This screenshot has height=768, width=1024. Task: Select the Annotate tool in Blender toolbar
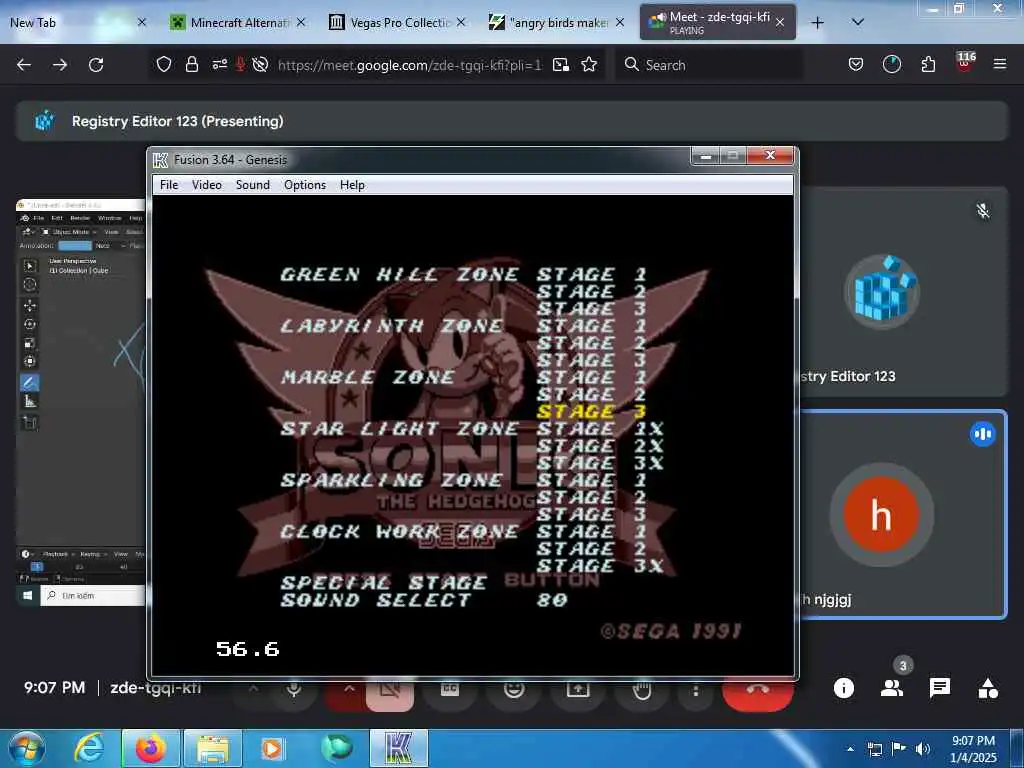pyautogui.click(x=29, y=382)
